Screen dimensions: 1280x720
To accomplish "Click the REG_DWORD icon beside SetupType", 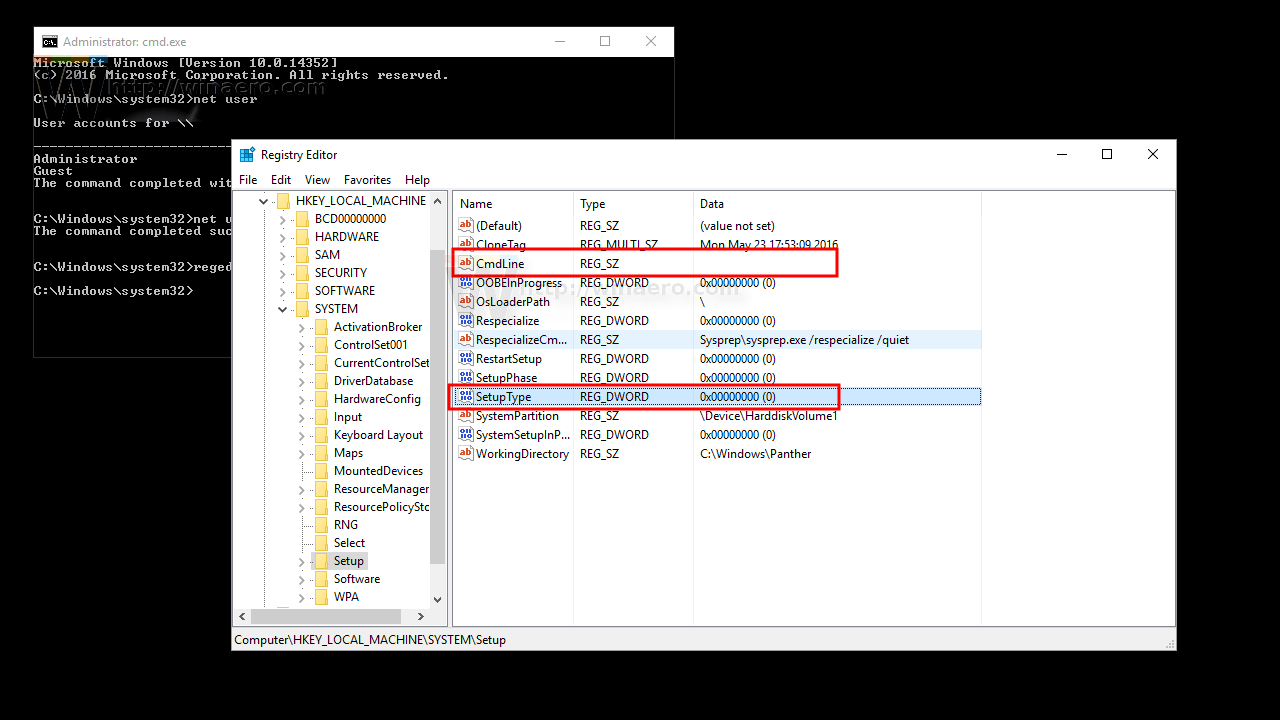I will [464, 396].
